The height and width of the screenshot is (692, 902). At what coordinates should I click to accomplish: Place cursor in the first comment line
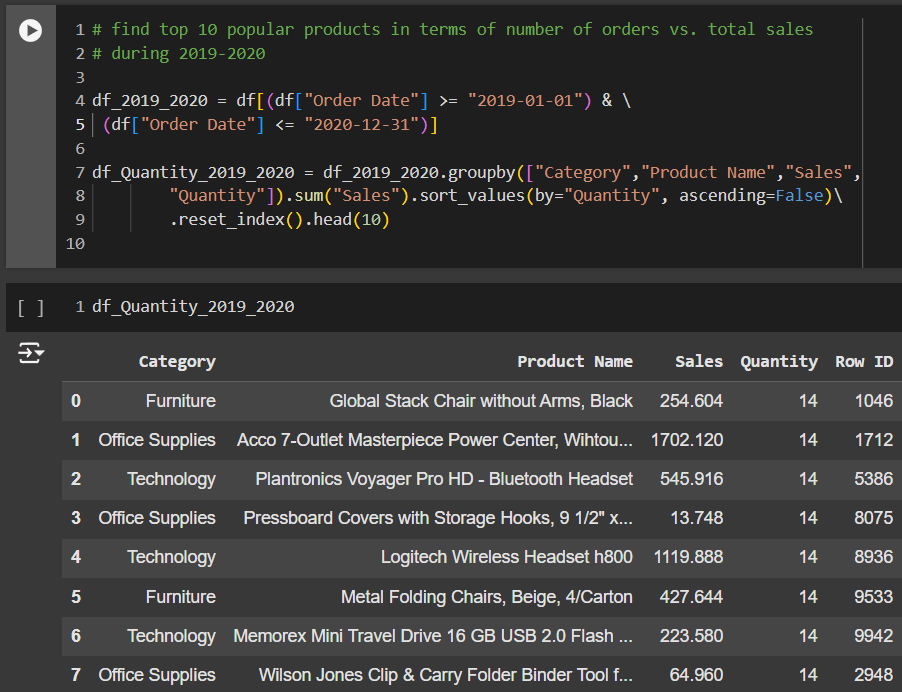tap(450, 30)
